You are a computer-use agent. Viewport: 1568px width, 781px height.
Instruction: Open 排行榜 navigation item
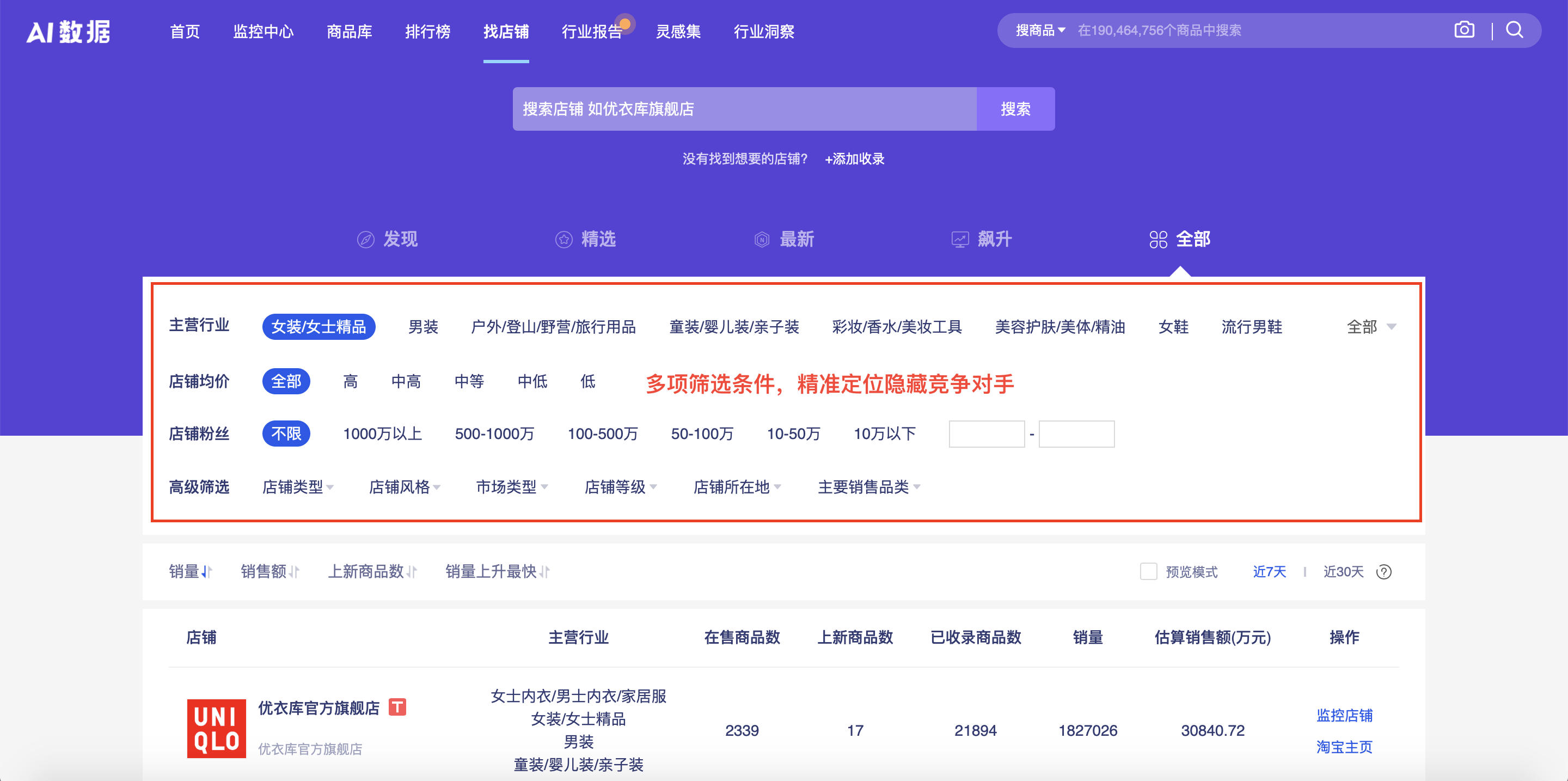[428, 32]
